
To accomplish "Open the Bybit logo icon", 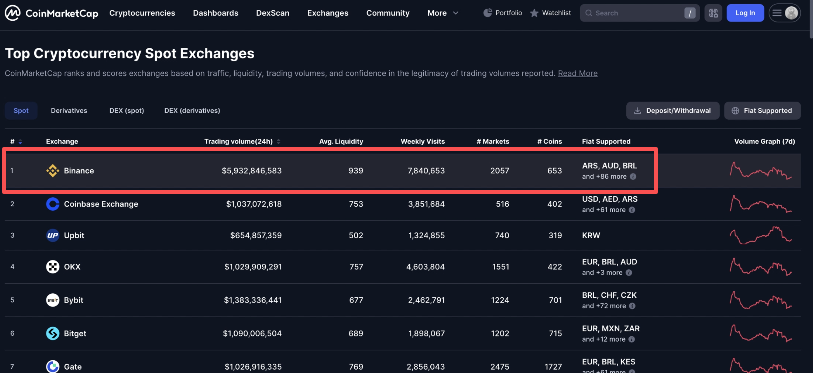I will (x=52, y=300).
